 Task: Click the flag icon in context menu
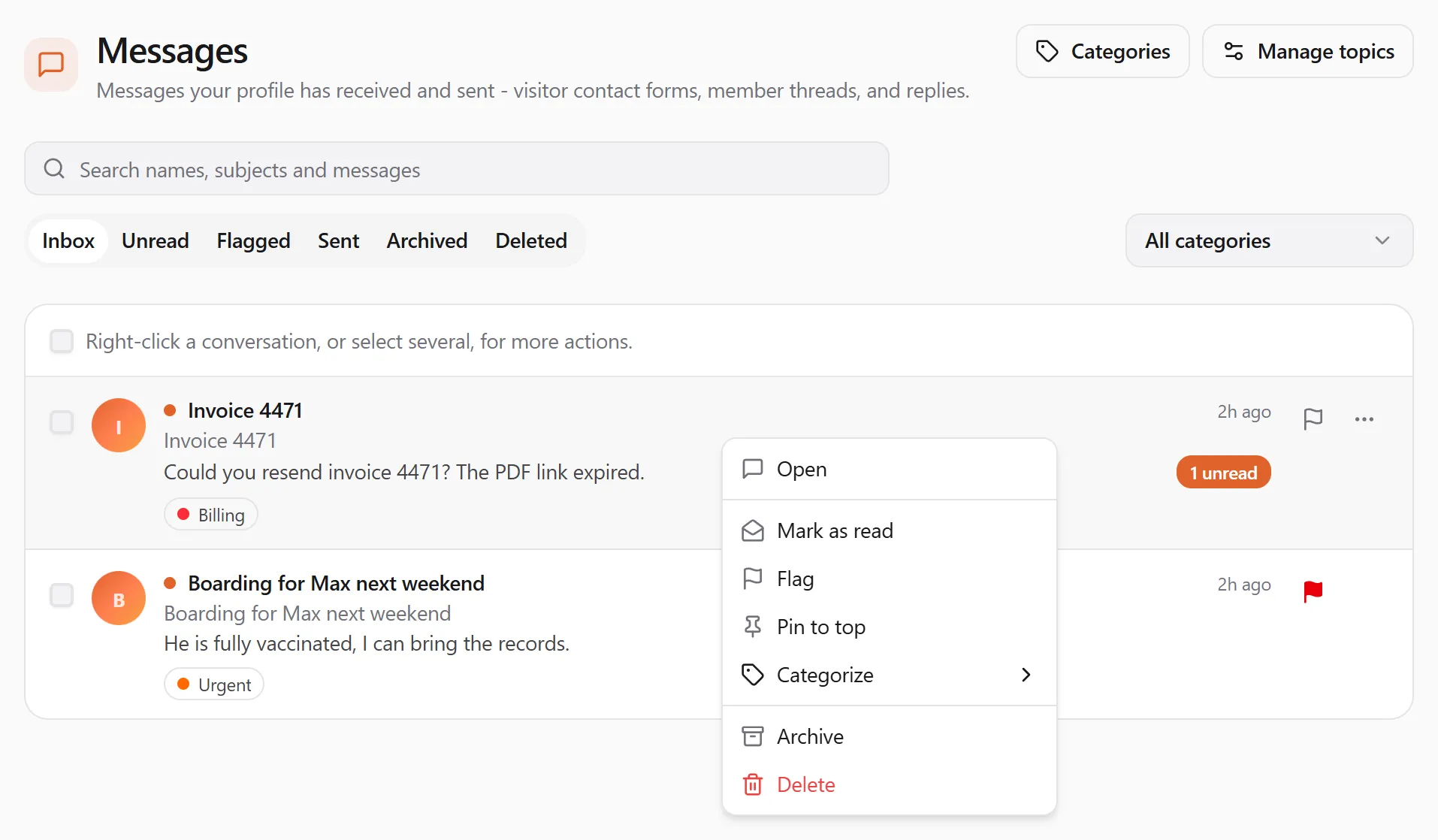[x=752, y=579]
